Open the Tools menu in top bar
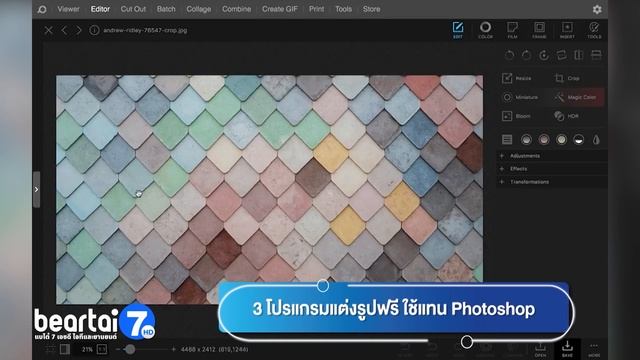Image resolution: width=640 pixels, height=360 pixels. click(343, 9)
